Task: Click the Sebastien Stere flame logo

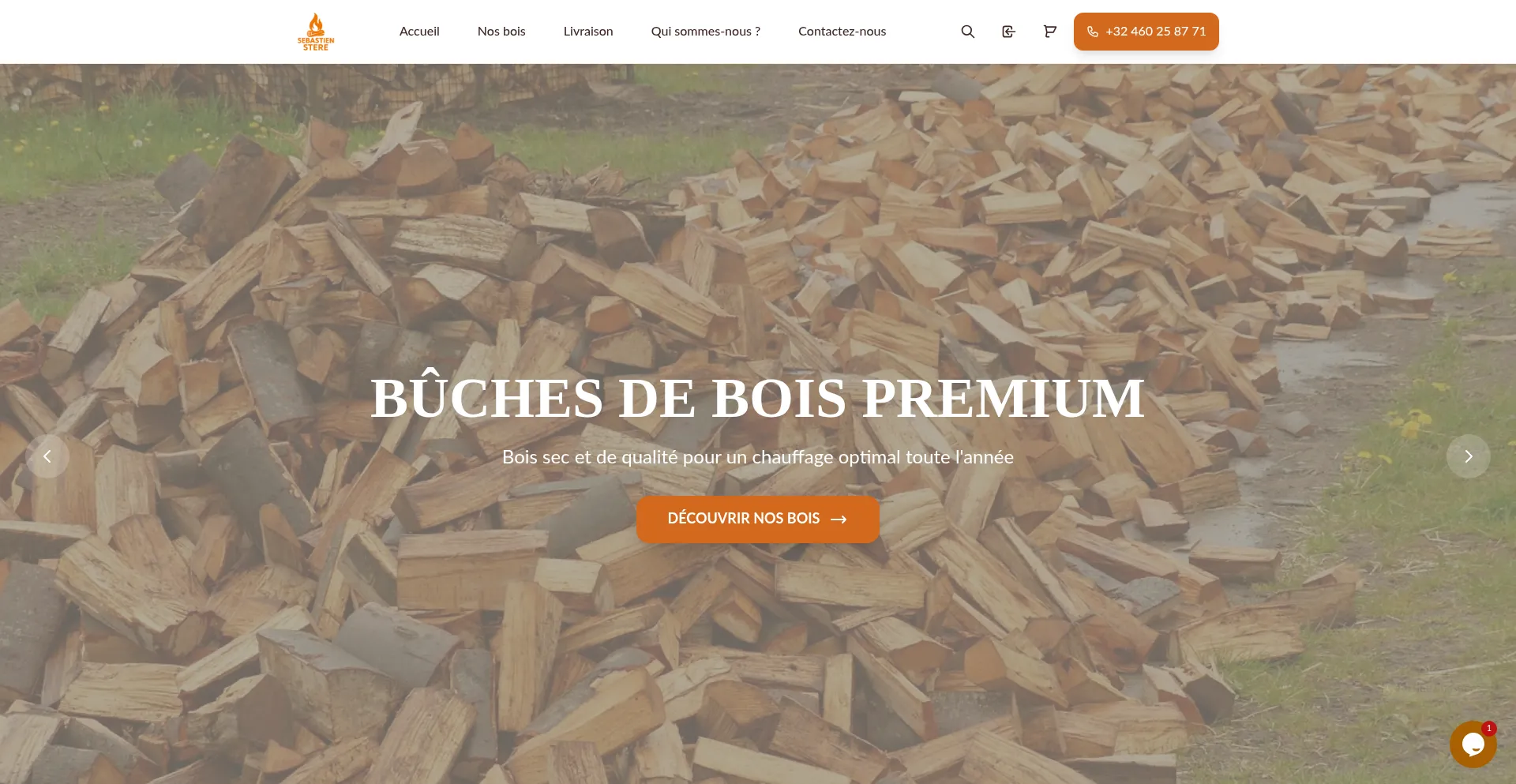Action: pos(316,32)
